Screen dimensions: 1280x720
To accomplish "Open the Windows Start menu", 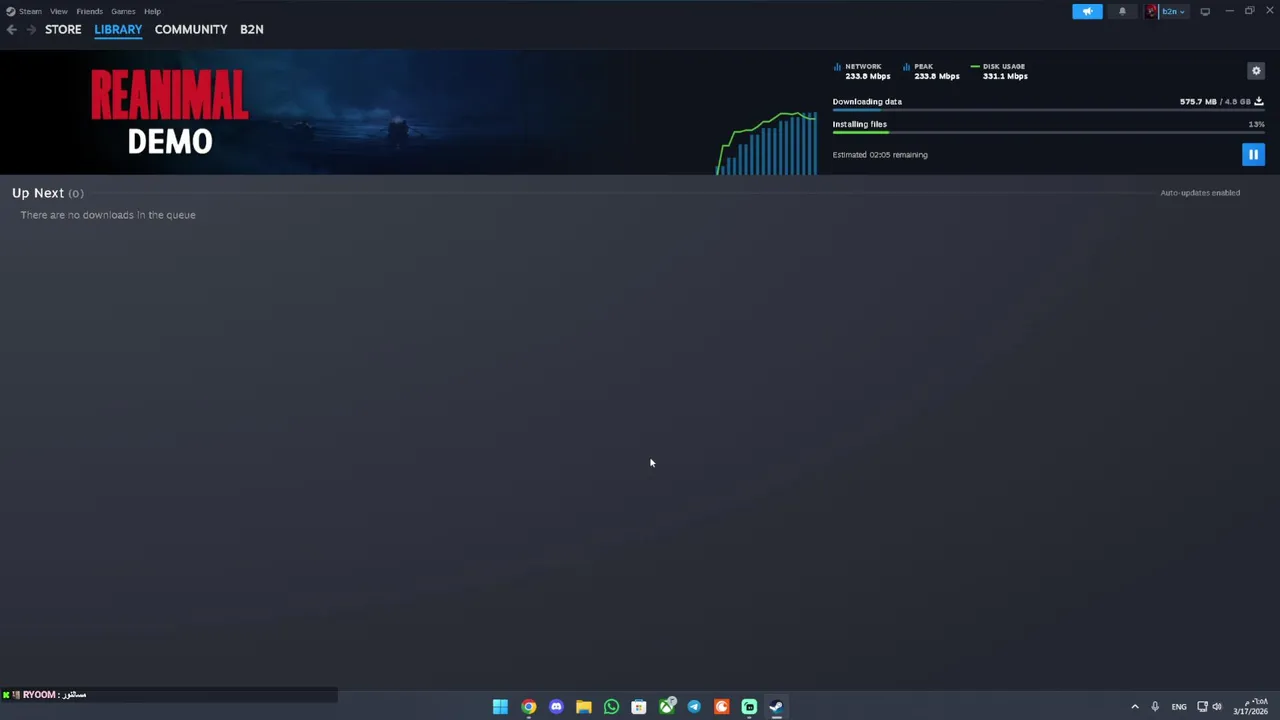I will pos(500,707).
